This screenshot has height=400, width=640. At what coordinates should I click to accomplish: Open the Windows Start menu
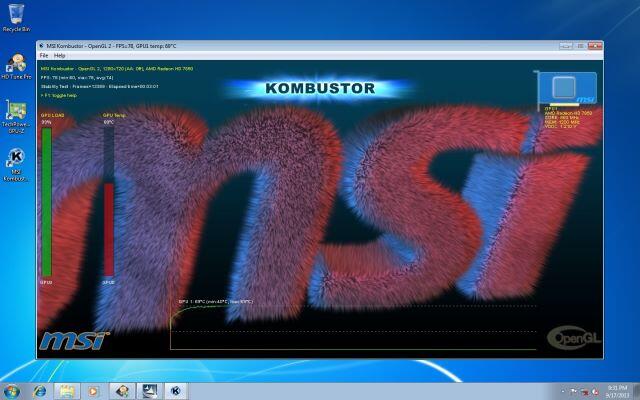11,392
